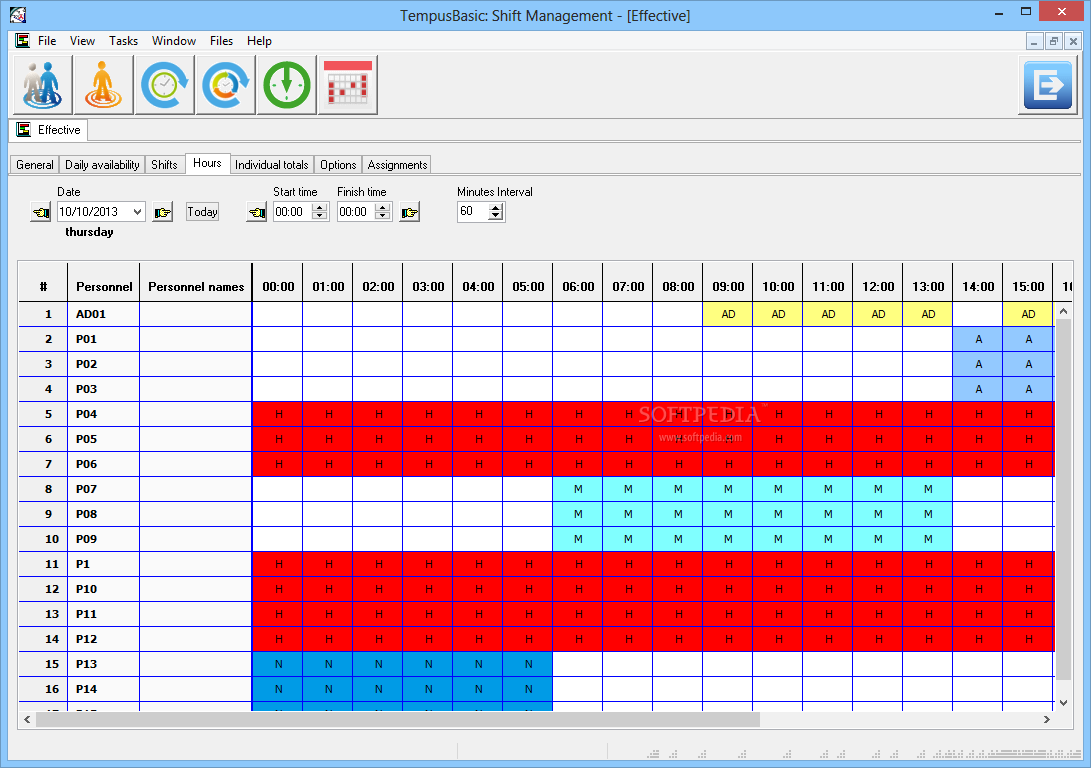The height and width of the screenshot is (768, 1091).
Task: Click the Minutes Interval field
Action: (473, 212)
